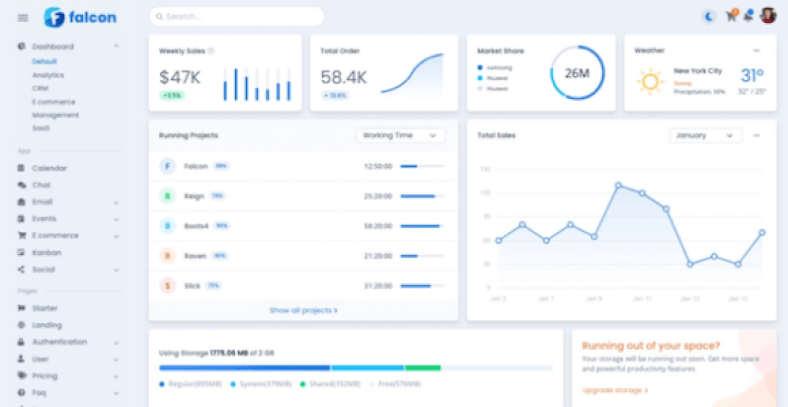
Task: Toggle the sidebar hamburger menu
Action: [x=23, y=18]
